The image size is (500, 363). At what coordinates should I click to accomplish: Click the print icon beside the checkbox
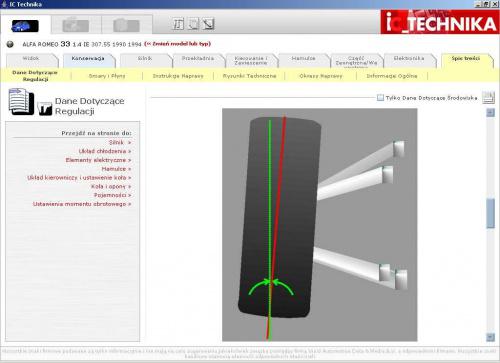point(489,98)
